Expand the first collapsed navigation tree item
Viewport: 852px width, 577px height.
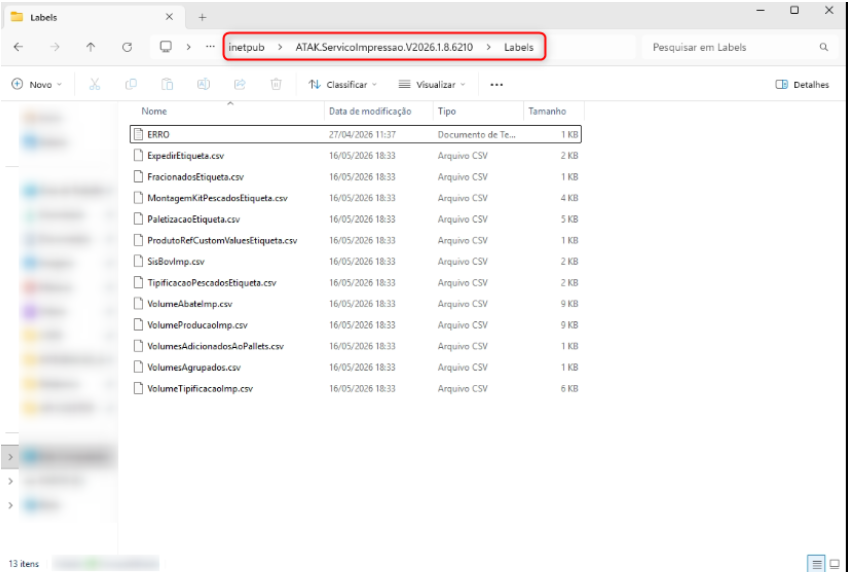pyautogui.click(x=10, y=457)
